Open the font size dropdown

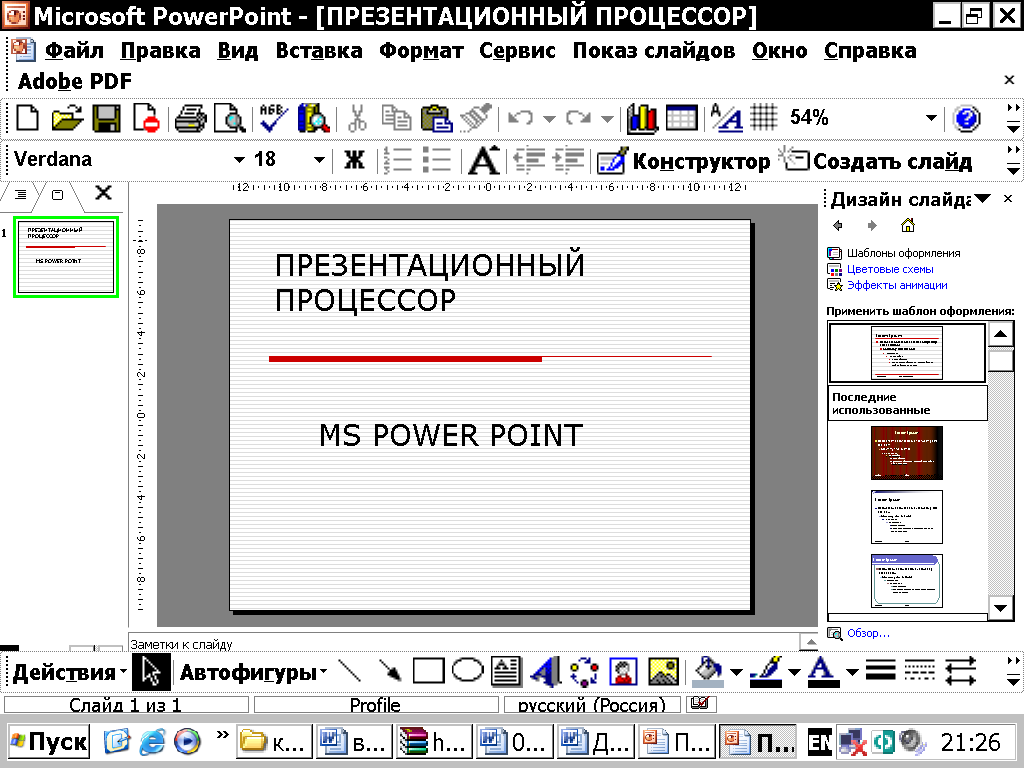[319, 159]
